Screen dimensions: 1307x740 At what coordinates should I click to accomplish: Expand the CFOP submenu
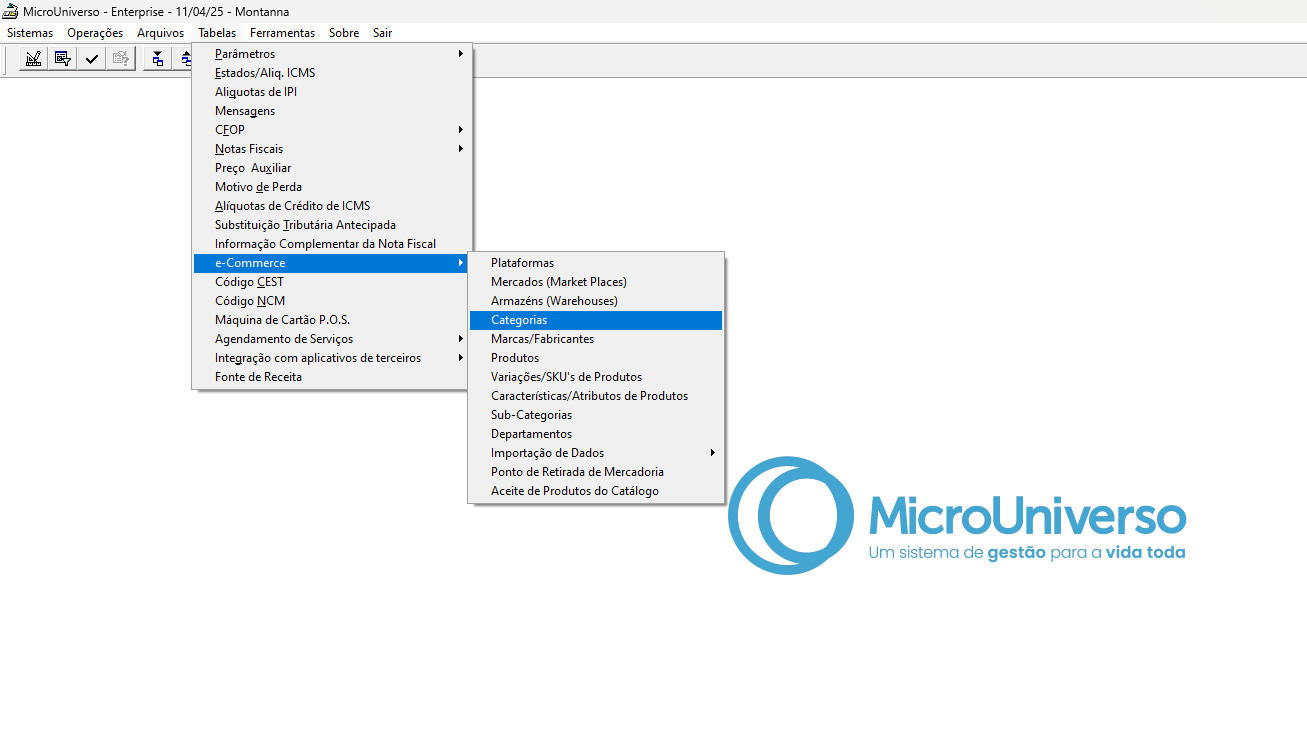click(x=331, y=130)
